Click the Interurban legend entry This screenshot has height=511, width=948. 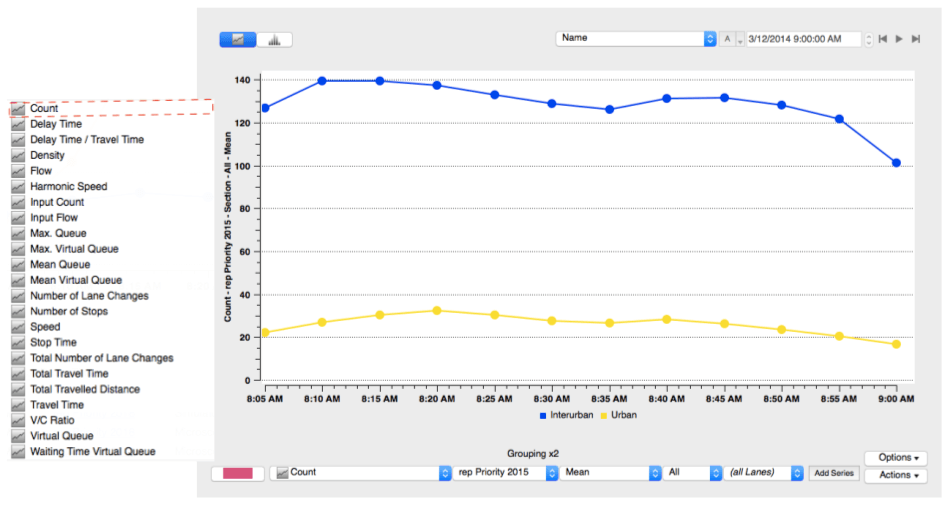(567, 415)
